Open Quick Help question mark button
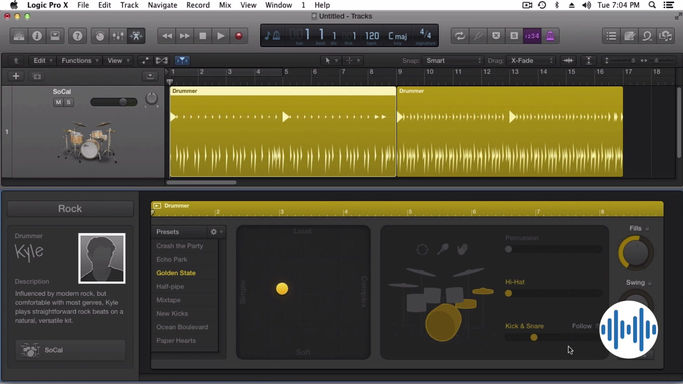The width and height of the screenshot is (683, 384). tap(78, 36)
